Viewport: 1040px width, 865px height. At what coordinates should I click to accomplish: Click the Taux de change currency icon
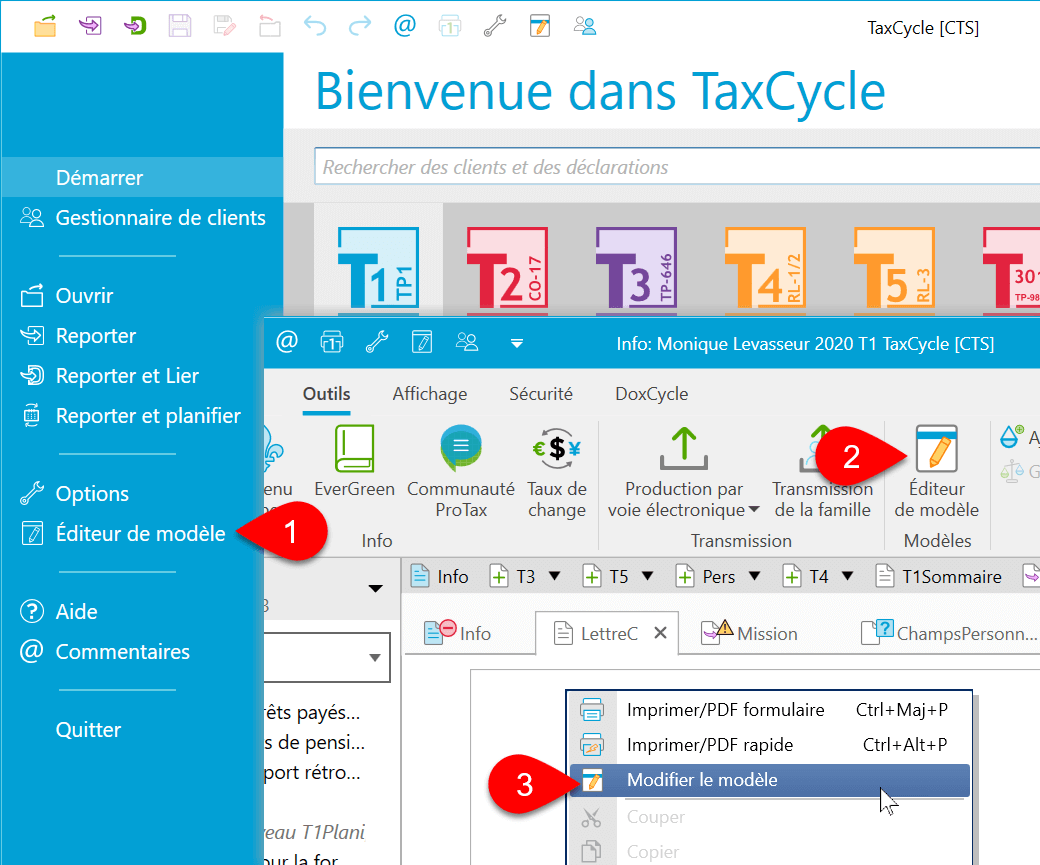(x=557, y=448)
